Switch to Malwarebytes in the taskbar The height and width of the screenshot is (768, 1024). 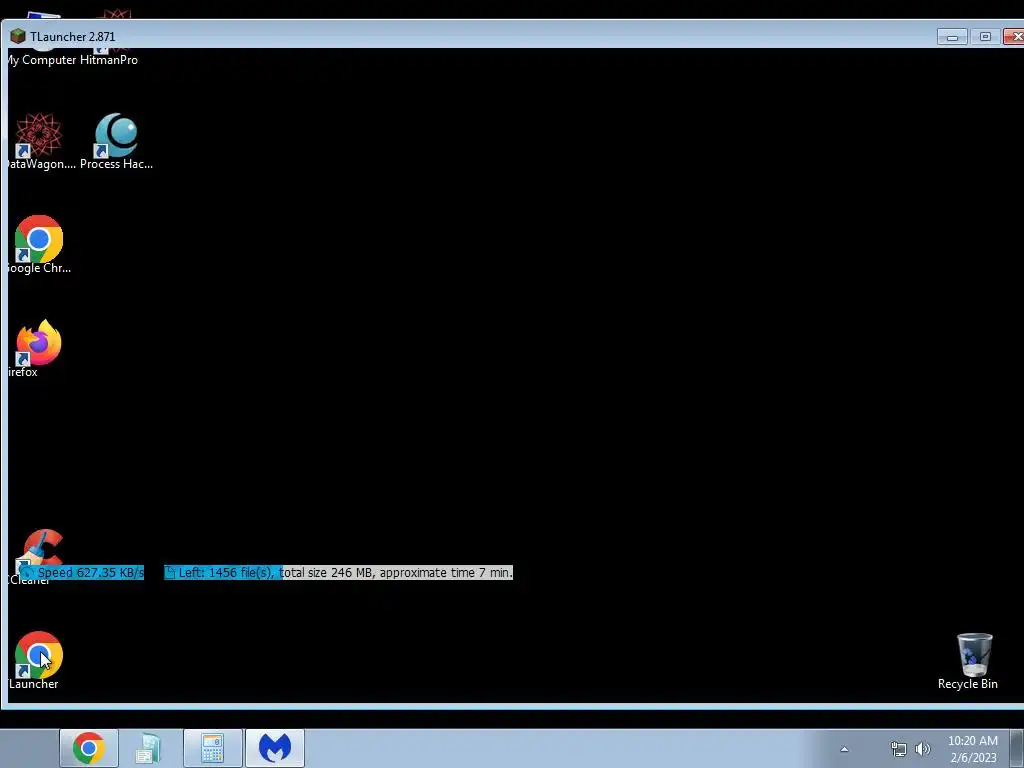(275, 748)
